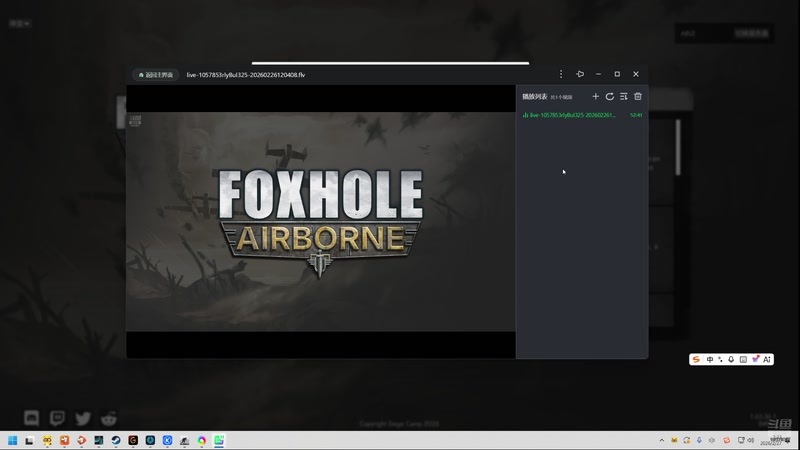Select the live-1057853rIyBuI325 playlist entry
This screenshot has height=450, width=800.
(x=582, y=115)
